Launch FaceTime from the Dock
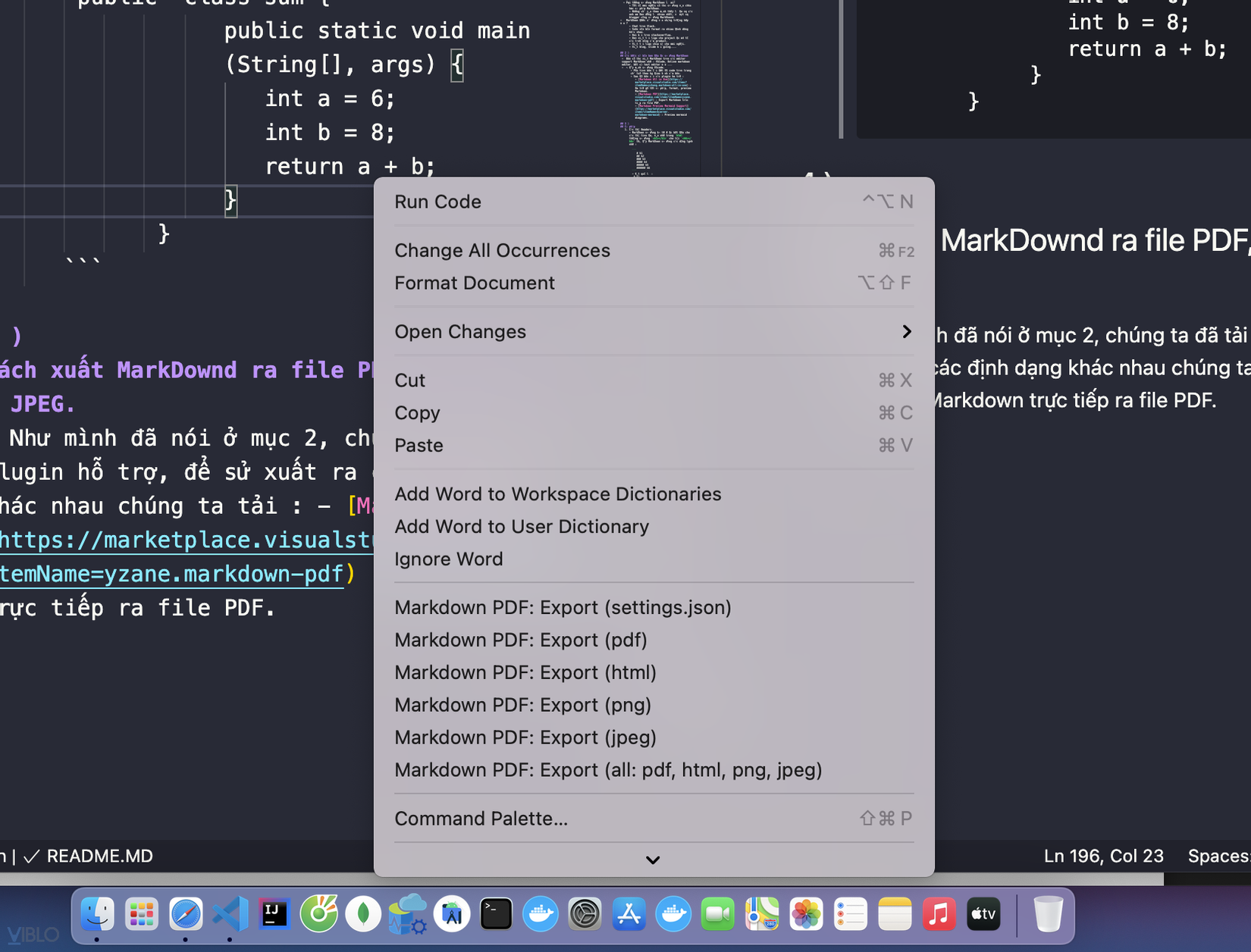Viewport: 1251px width, 952px height. 718,914
